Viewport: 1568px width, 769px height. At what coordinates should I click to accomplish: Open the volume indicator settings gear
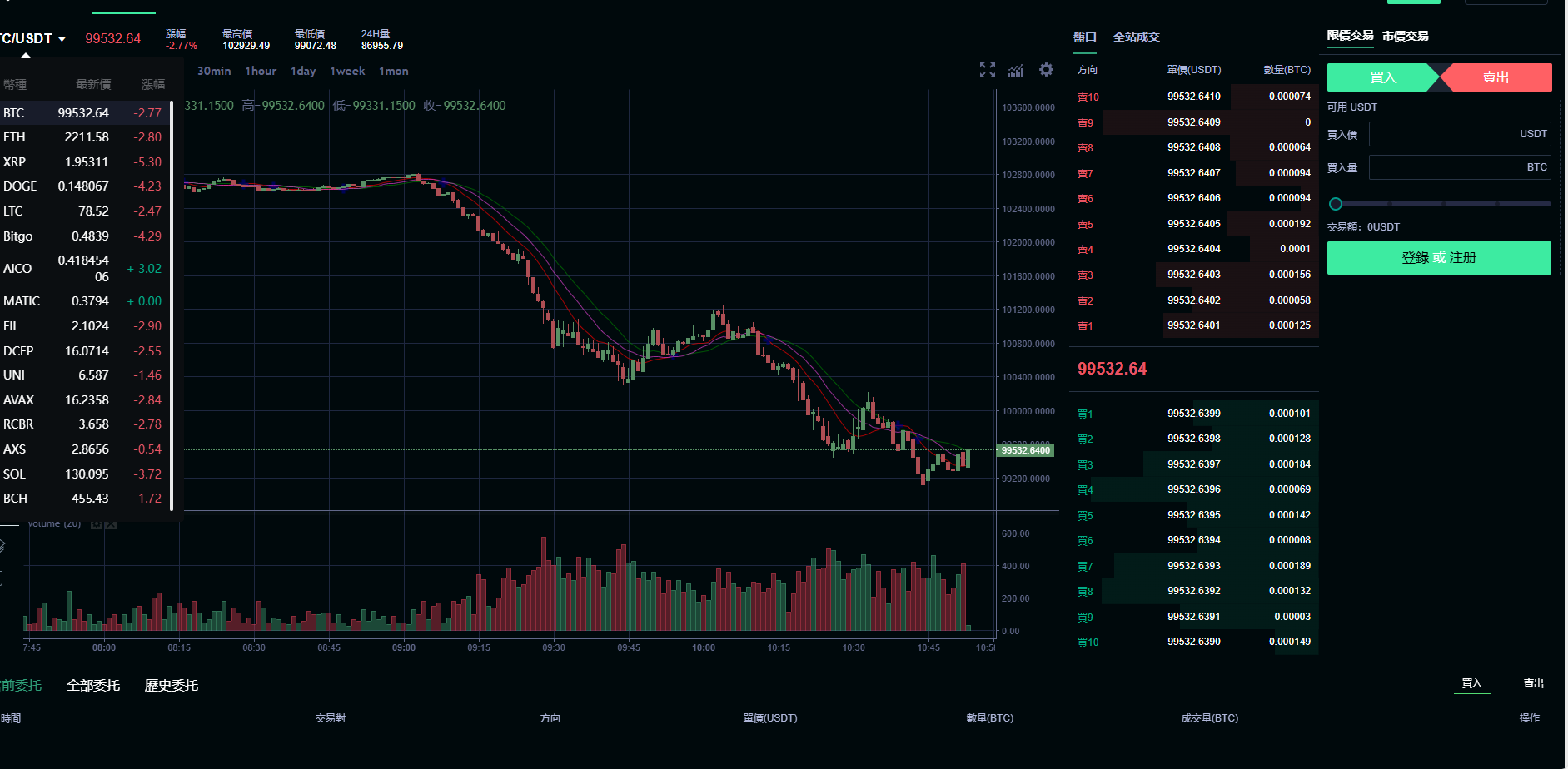coord(97,524)
